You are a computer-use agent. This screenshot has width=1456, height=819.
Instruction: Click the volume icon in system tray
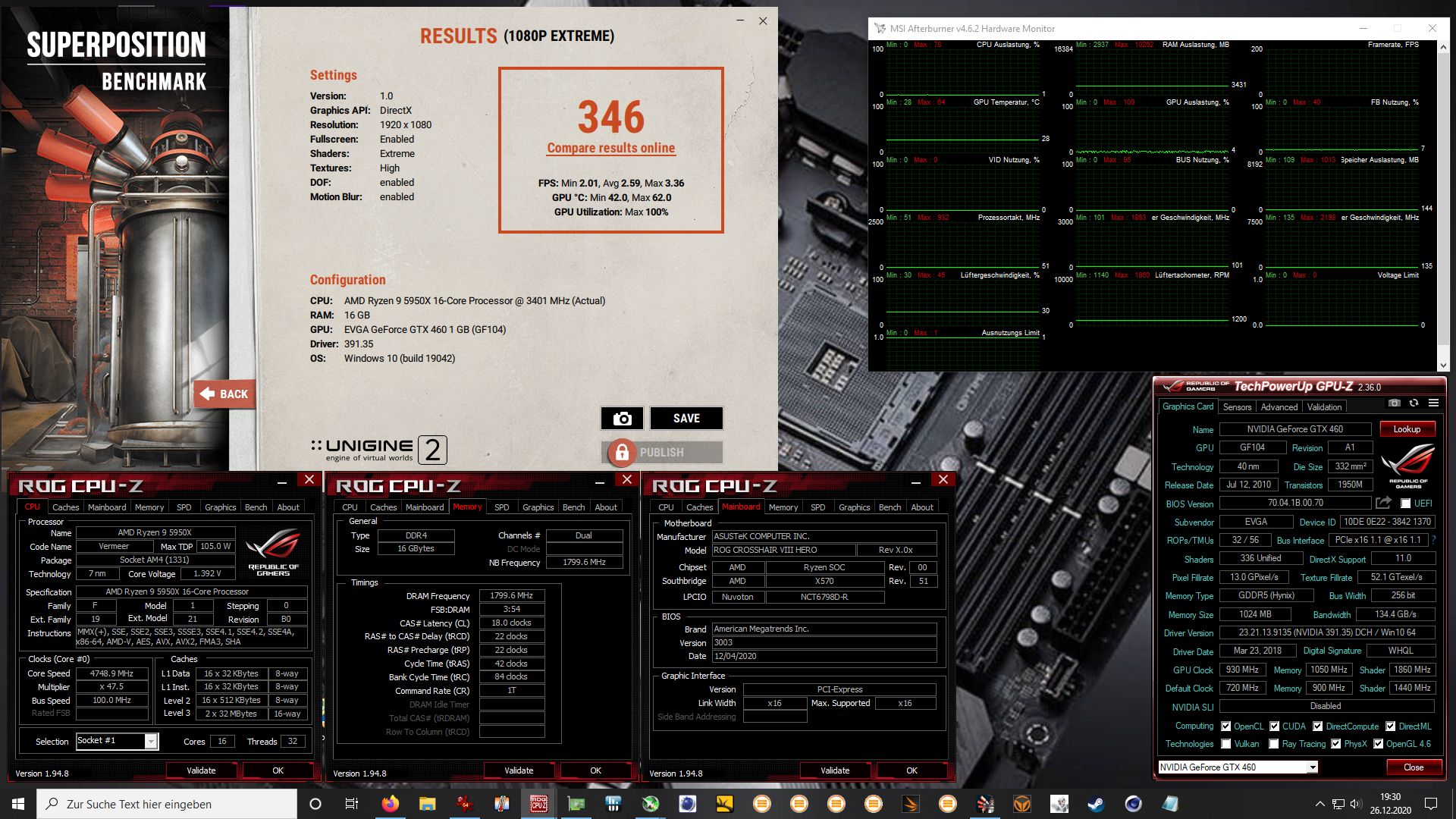(1354, 804)
